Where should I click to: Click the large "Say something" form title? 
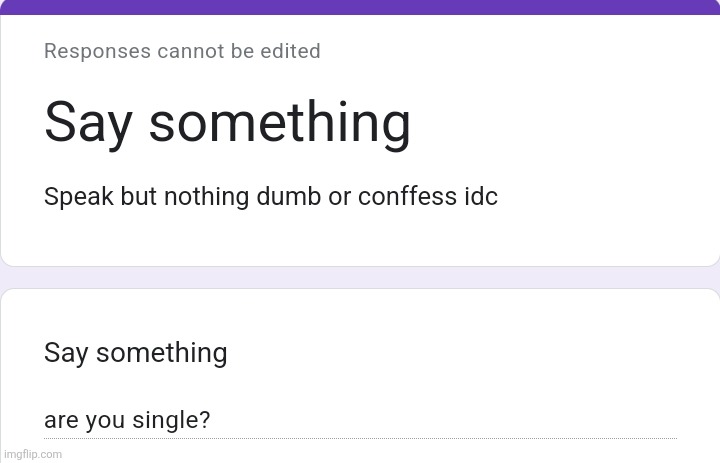227,124
